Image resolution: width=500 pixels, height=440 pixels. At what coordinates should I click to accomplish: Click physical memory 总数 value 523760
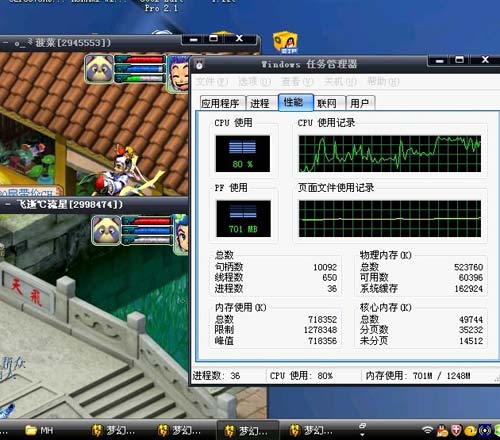468,267
